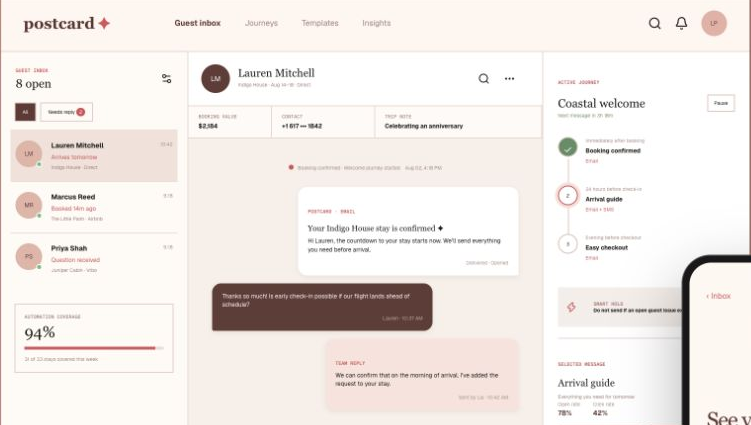Click Marcus Reed's MR avatar

click(x=29, y=205)
